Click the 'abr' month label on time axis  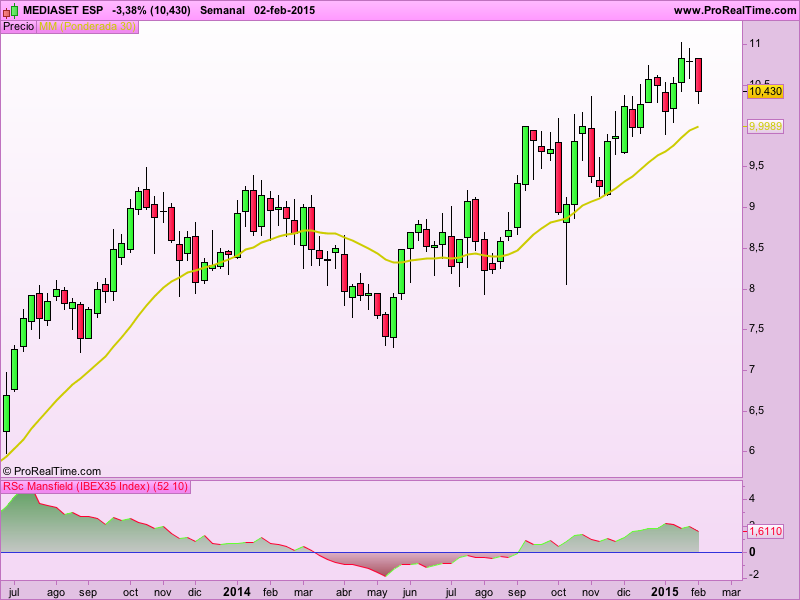click(x=344, y=592)
